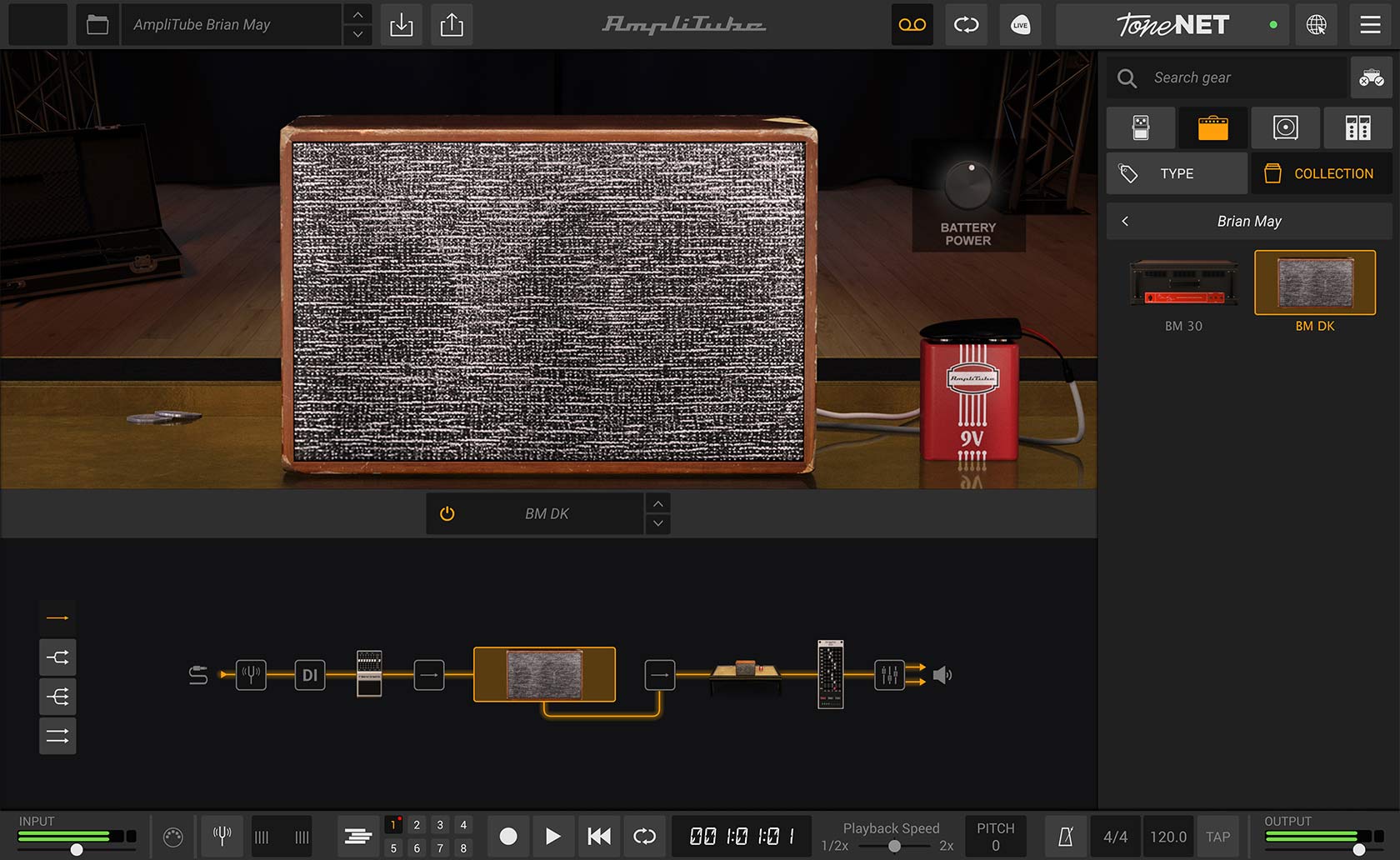
Task: Open the input routing dial icon
Action: [172, 837]
